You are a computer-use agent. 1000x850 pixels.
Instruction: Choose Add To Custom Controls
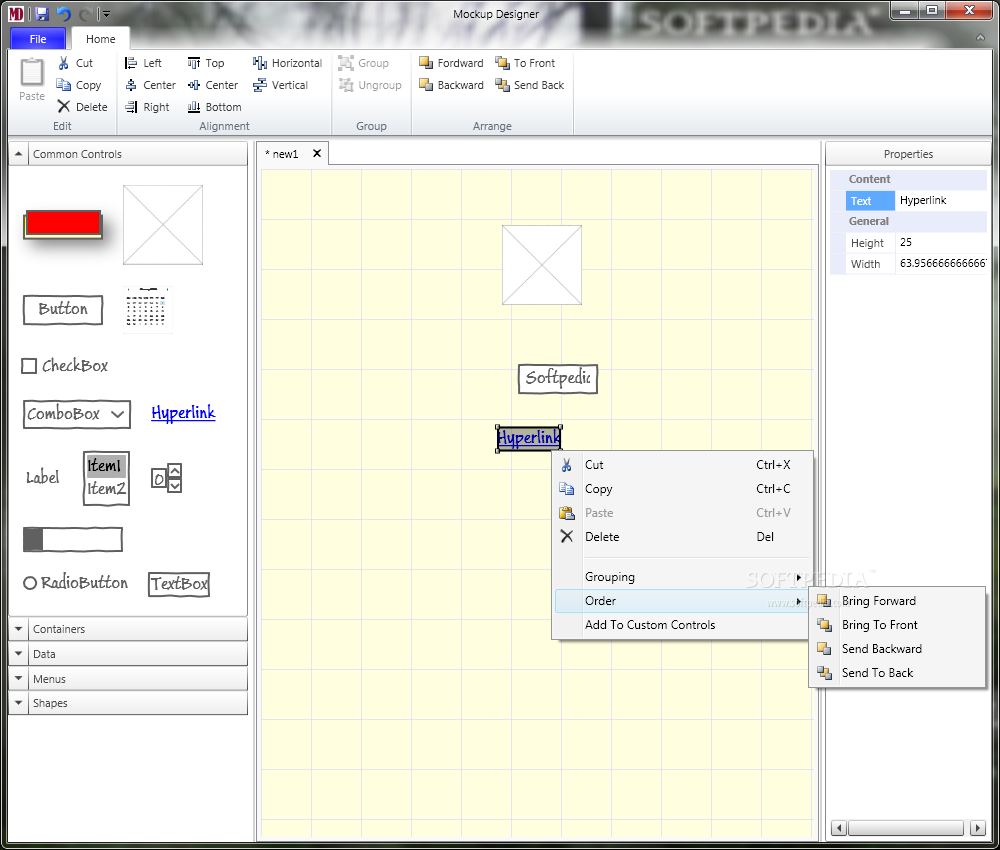pos(682,625)
